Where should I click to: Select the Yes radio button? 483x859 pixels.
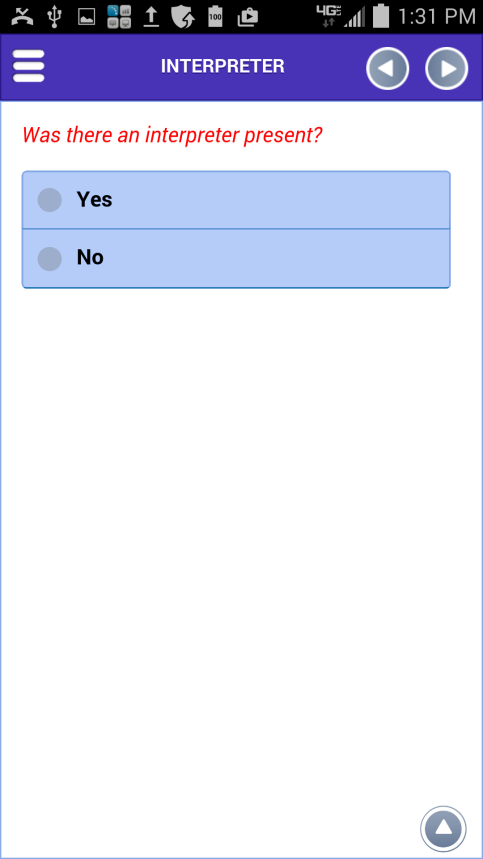[49, 199]
